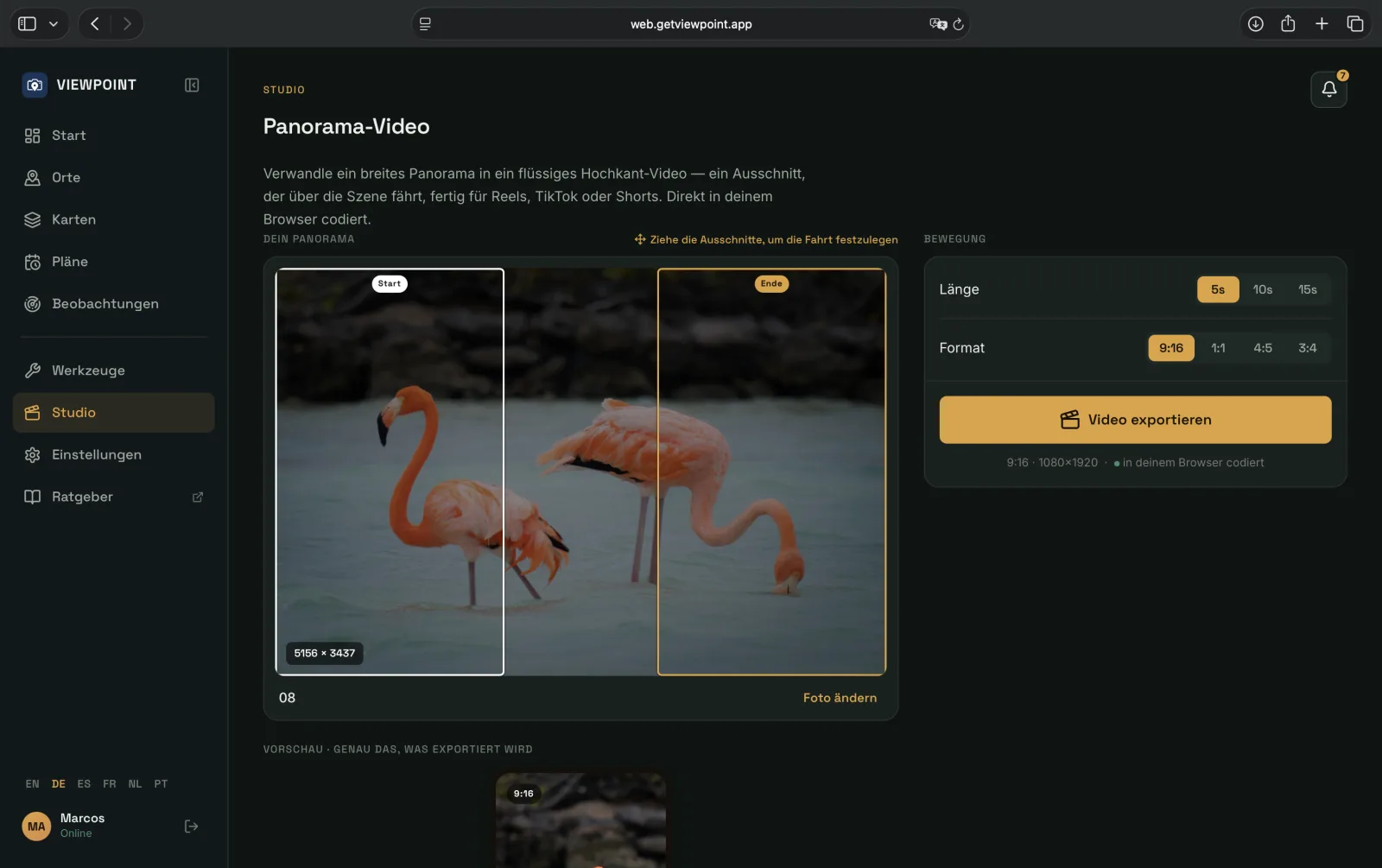Click the MA user avatar
The width and height of the screenshot is (1382, 868).
coord(36,827)
